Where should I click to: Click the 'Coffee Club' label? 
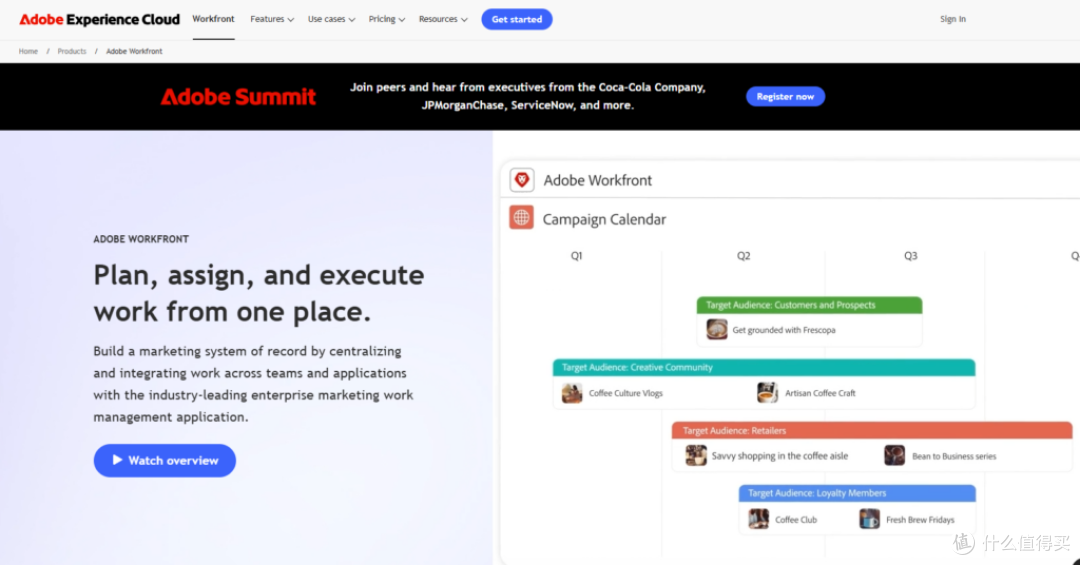[796, 520]
